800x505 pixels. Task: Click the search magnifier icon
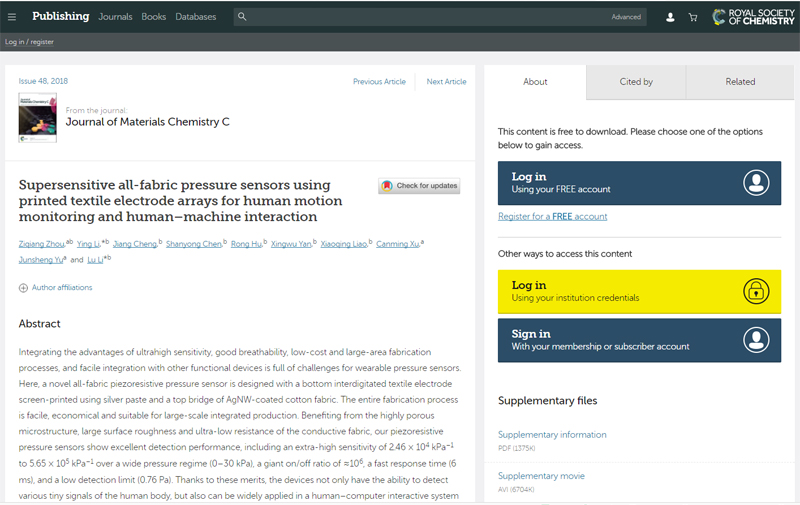tap(243, 17)
